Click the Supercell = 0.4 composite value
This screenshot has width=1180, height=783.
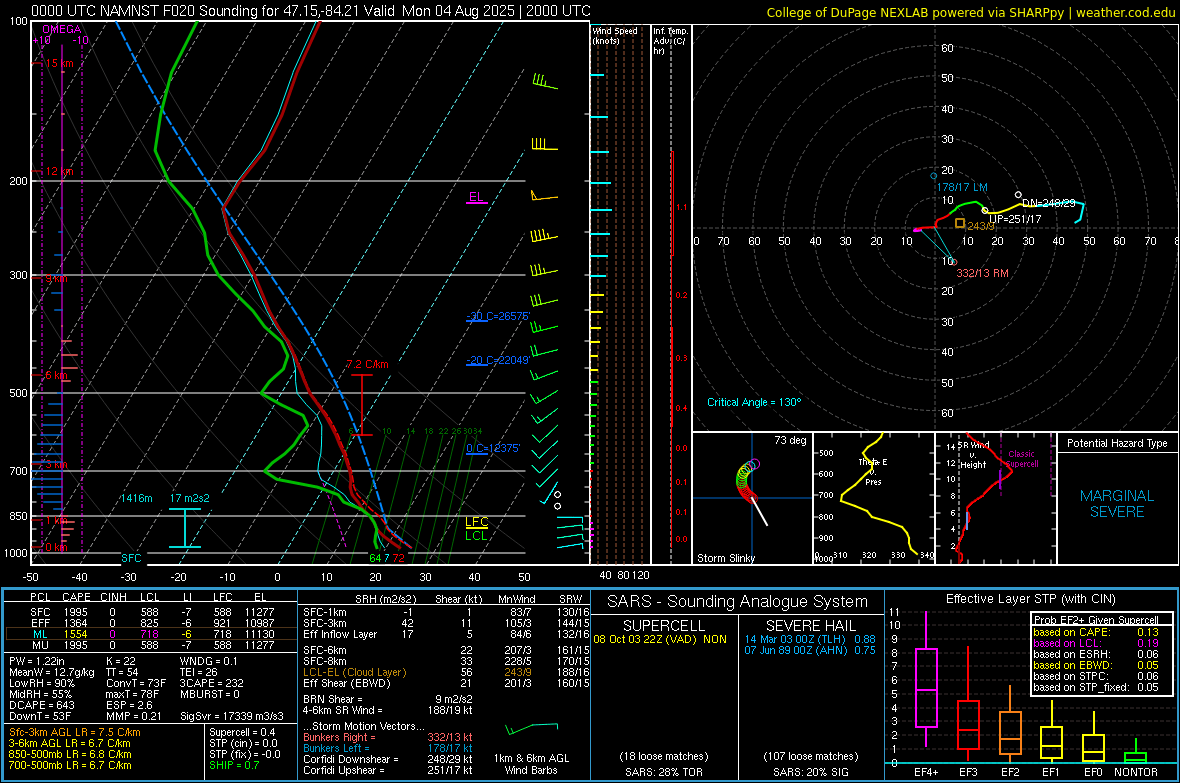pos(242,732)
